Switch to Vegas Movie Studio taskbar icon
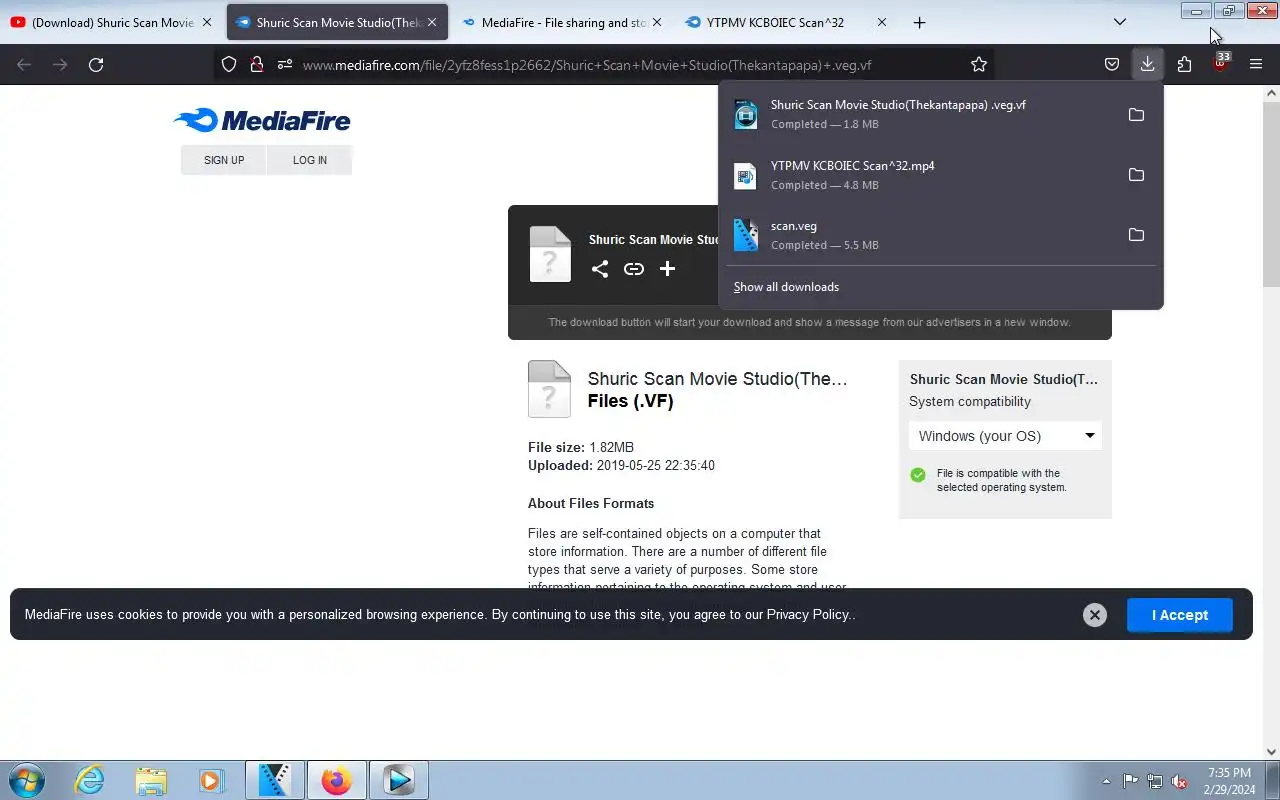The height and width of the screenshot is (800, 1280). [274, 780]
